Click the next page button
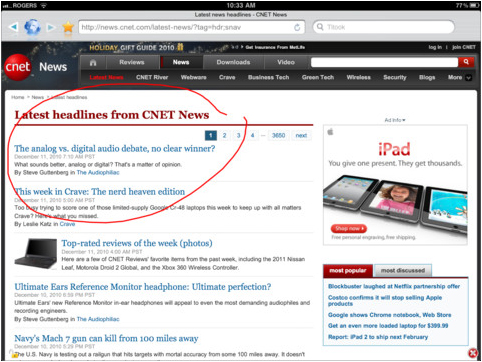482x362 pixels. point(301,135)
